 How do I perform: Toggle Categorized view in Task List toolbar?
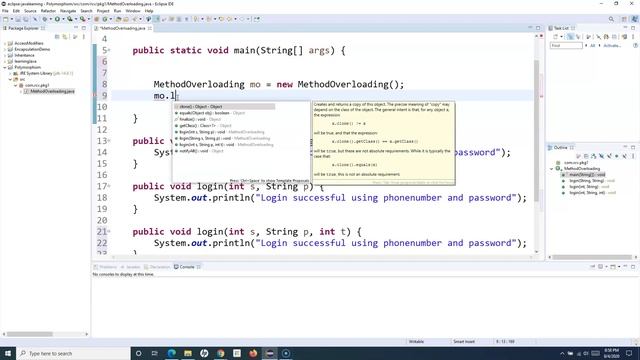coord(570,37)
